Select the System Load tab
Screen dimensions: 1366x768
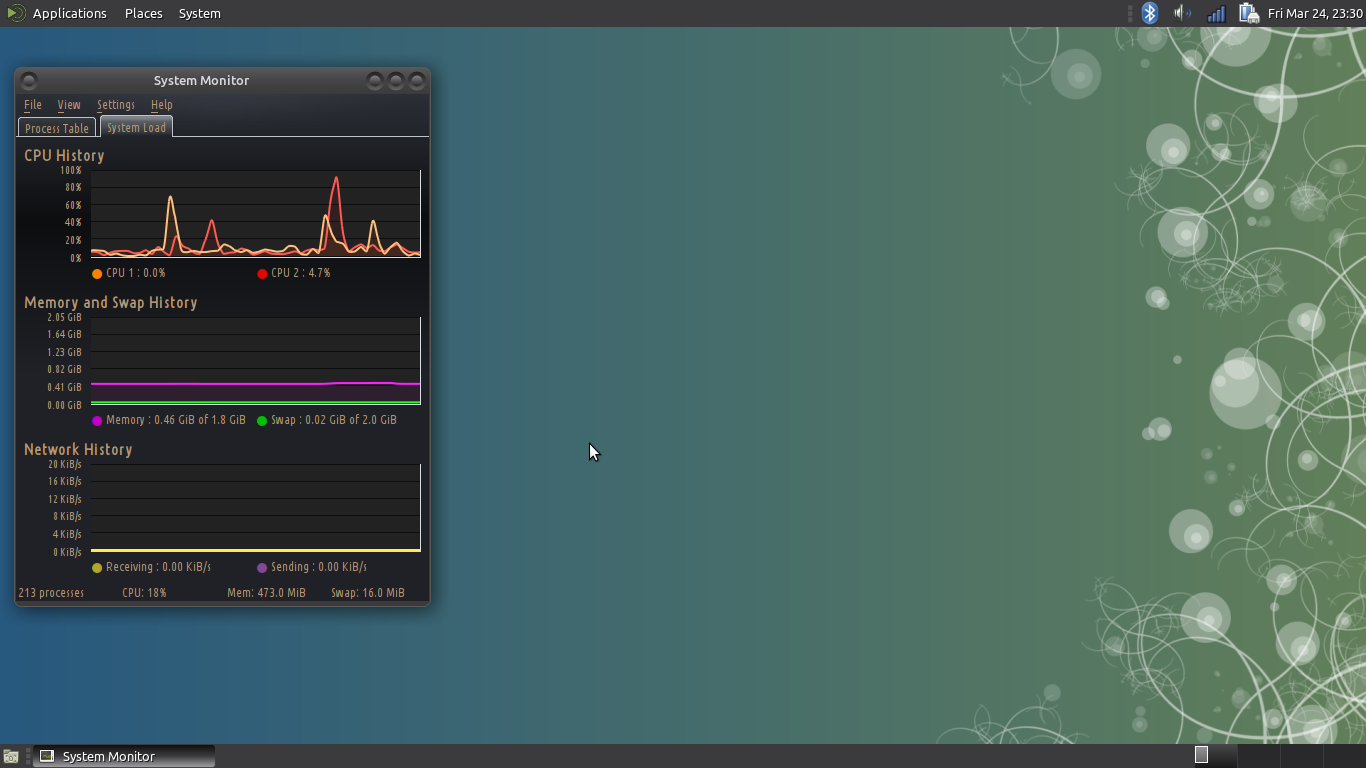tap(136, 127)
